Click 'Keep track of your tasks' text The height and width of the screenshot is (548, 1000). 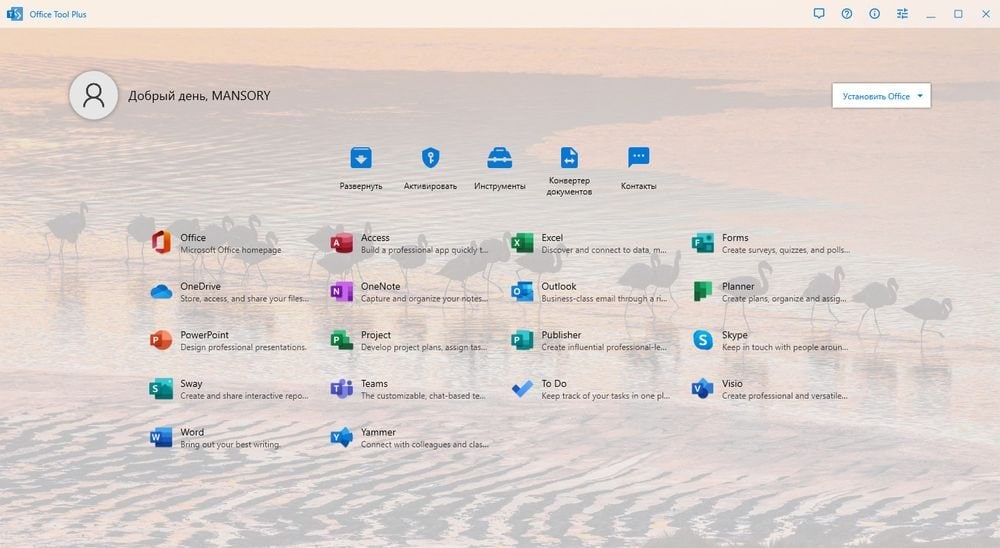(x=605, y=396)
